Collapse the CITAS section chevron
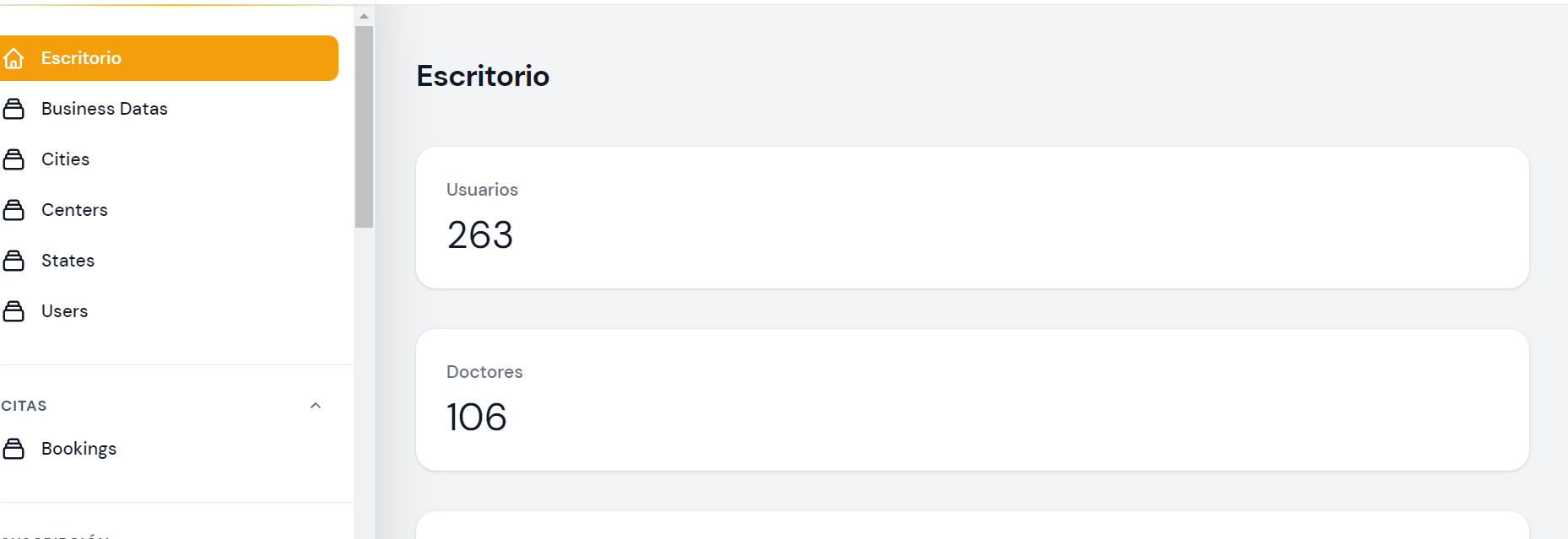The height and width of the screenshot is (539, 1568). pos(316,406)
